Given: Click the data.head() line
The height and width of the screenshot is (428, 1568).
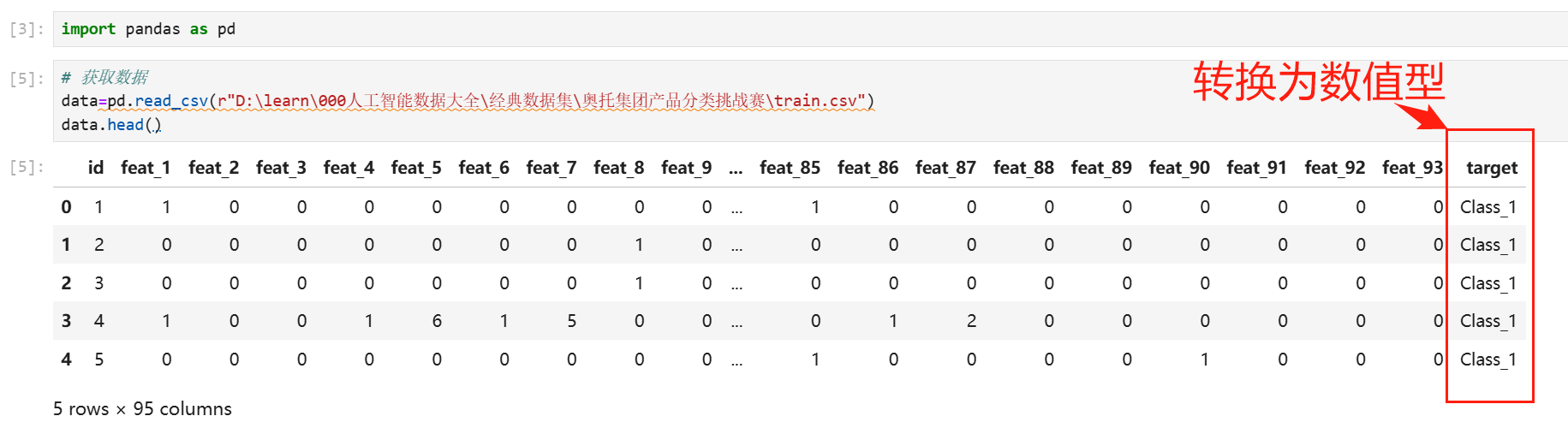Looking at the screenshot, I should pyautogui.click(x=111, y=125).
